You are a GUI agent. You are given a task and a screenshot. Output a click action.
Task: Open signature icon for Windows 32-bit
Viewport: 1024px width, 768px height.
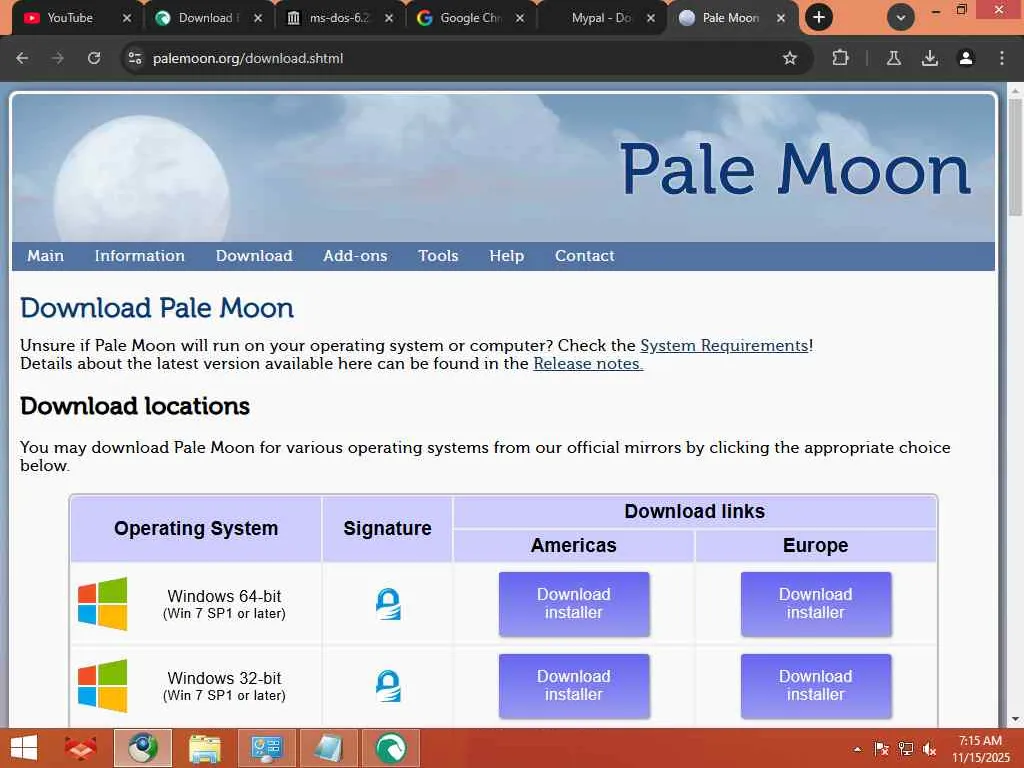388,686
